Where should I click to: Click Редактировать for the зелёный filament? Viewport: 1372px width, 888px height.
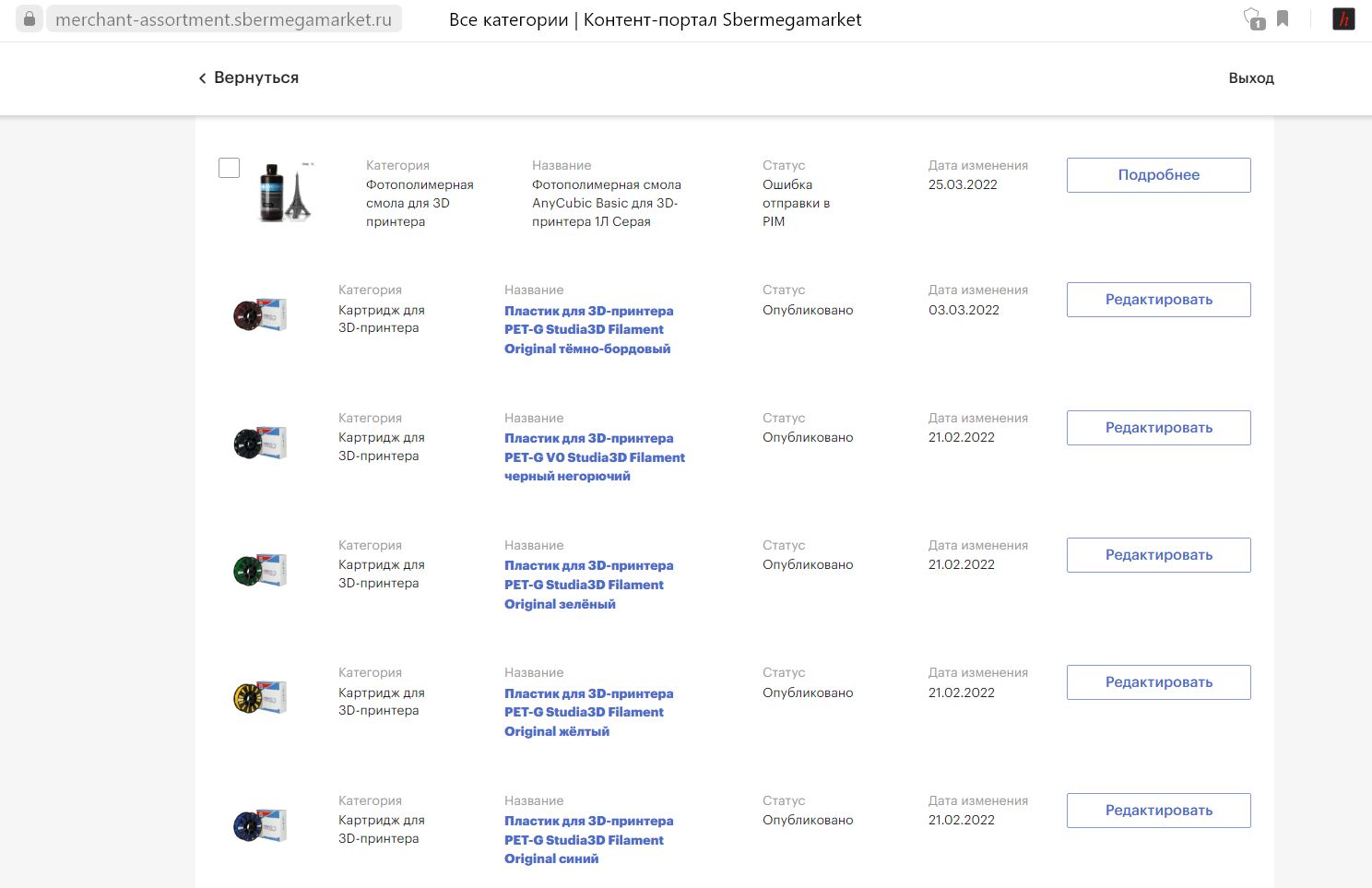[1158, 555]
